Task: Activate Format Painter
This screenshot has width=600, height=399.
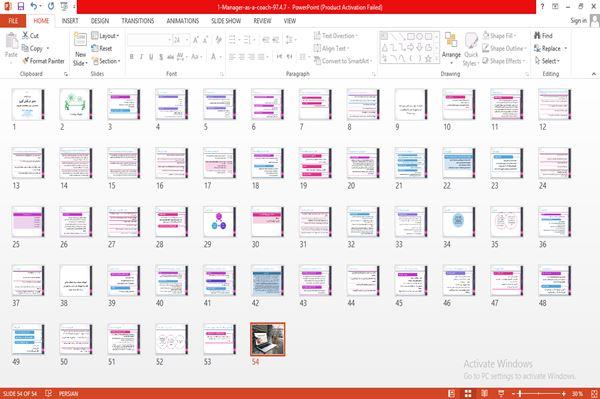Action: [43, 61]
